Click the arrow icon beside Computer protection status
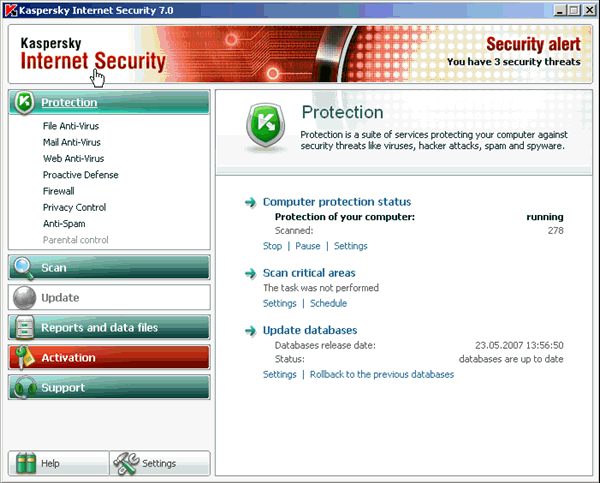Image resolution: width=600 pixels, height=483 pixels. point(251,202)
